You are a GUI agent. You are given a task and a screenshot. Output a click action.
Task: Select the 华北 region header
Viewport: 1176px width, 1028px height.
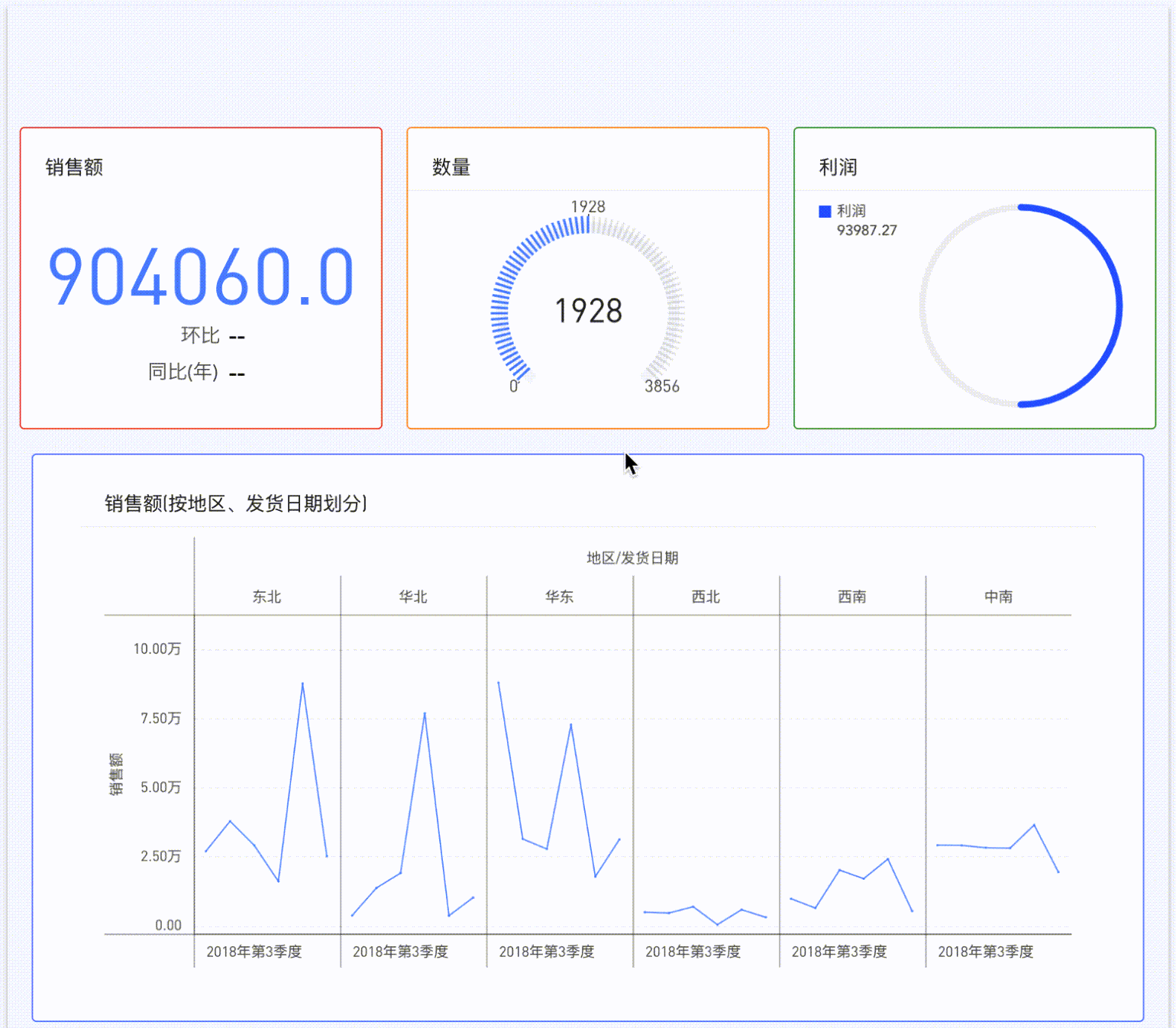(x=413, y=597)
